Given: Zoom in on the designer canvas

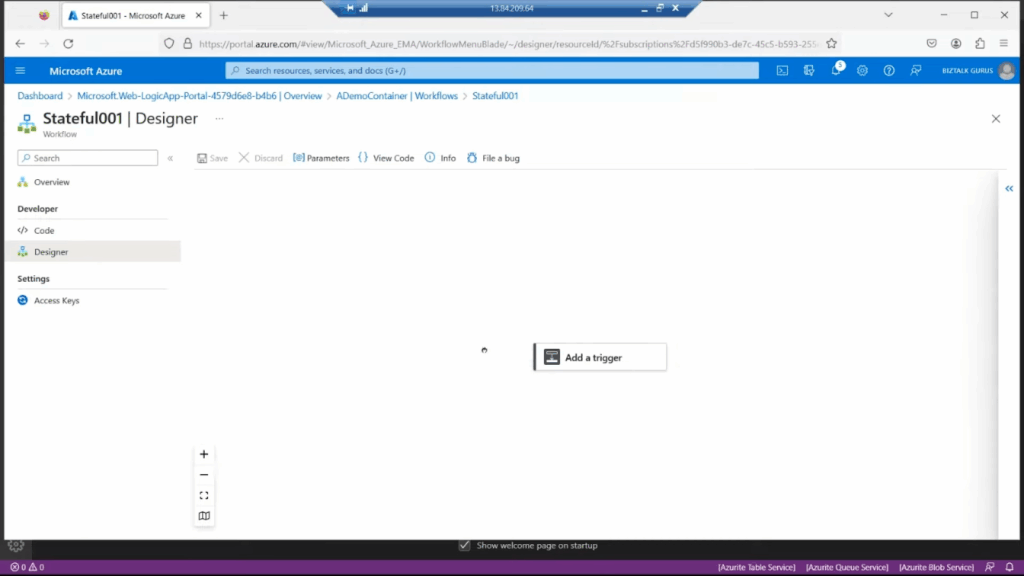Looking at the screenshot, I should tap(204, 454).
